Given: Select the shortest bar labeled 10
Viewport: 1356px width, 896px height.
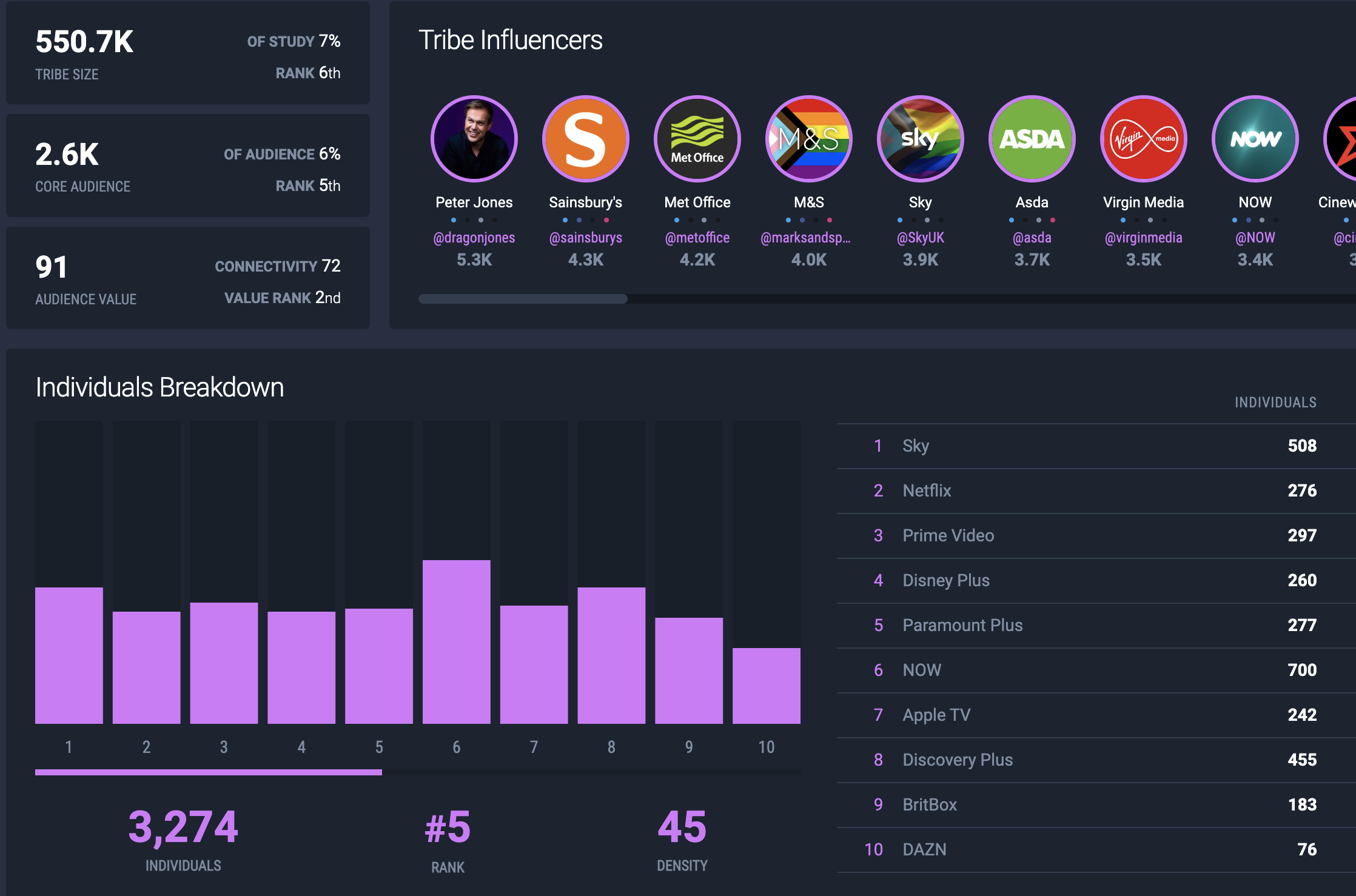Looking at the screenshot, I should click(767, 686).
